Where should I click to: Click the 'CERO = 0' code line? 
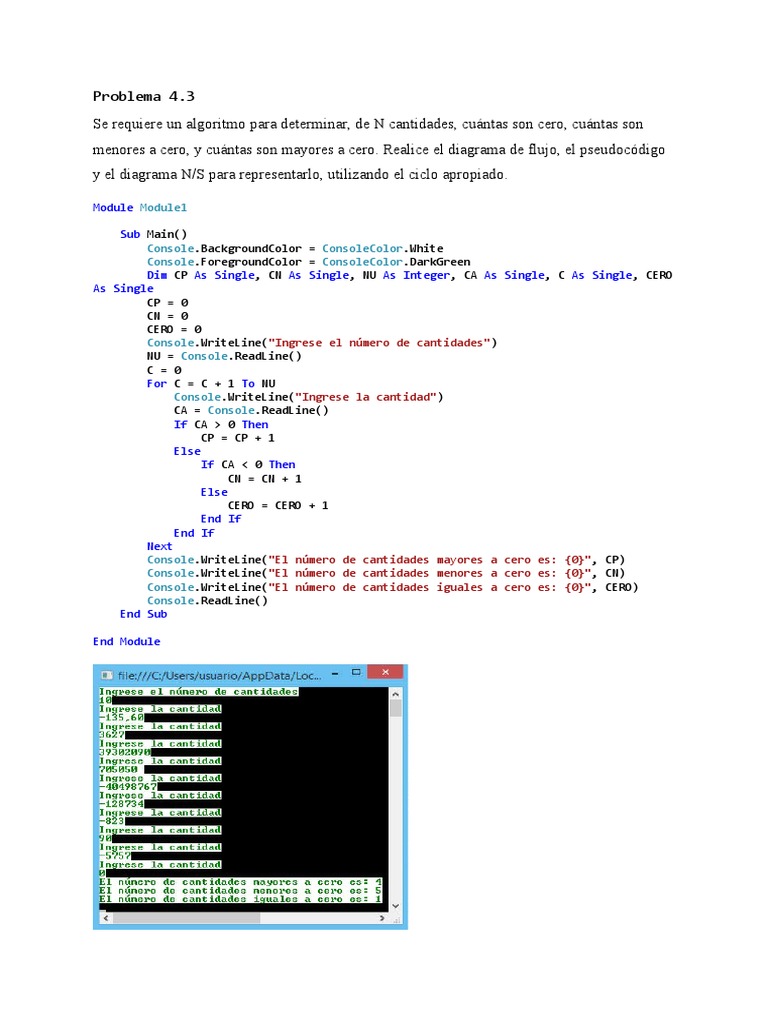point(174,330)
